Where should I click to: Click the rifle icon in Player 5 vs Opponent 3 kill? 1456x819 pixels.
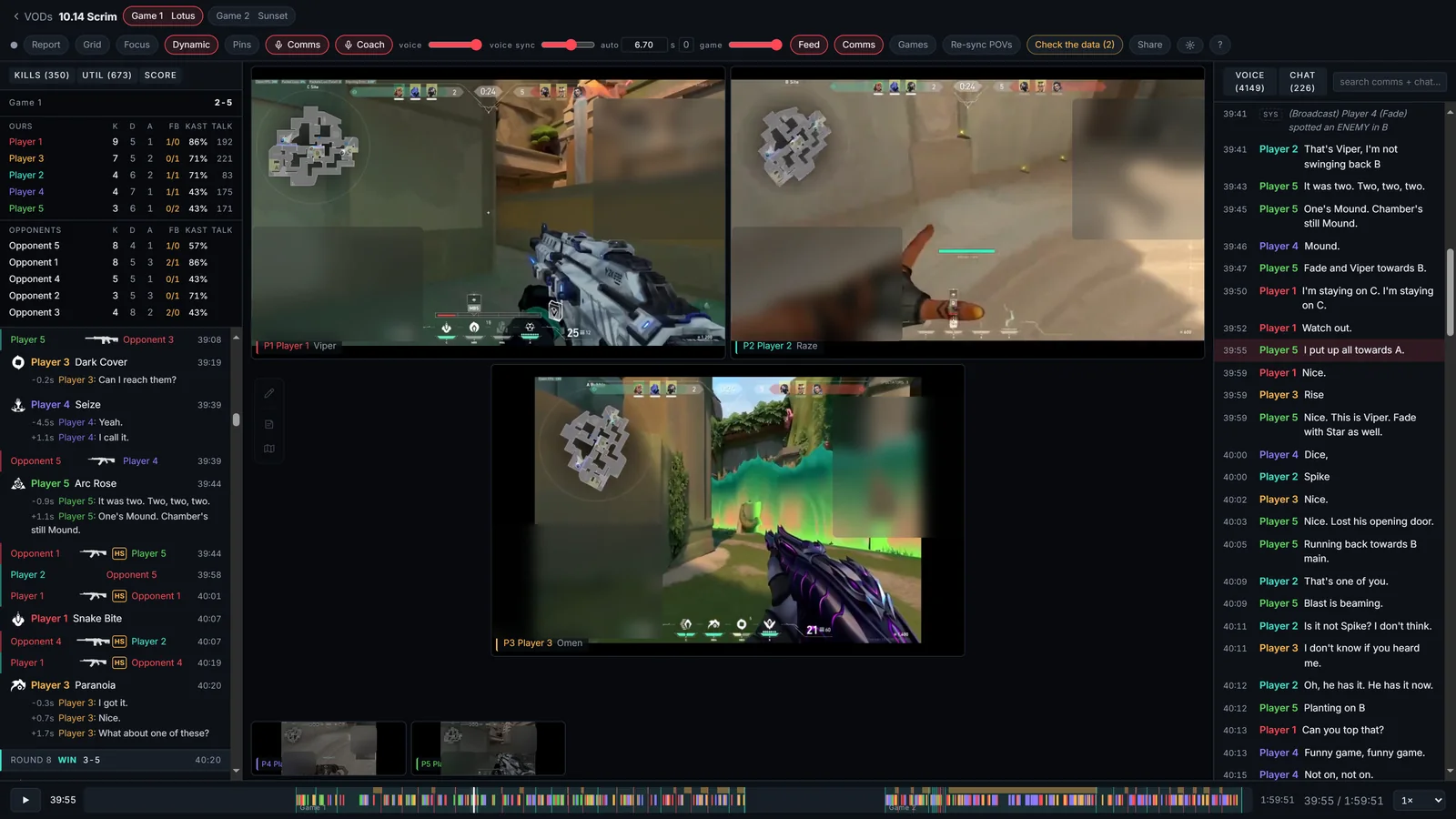pyautogui.click(x=100, y=339)
